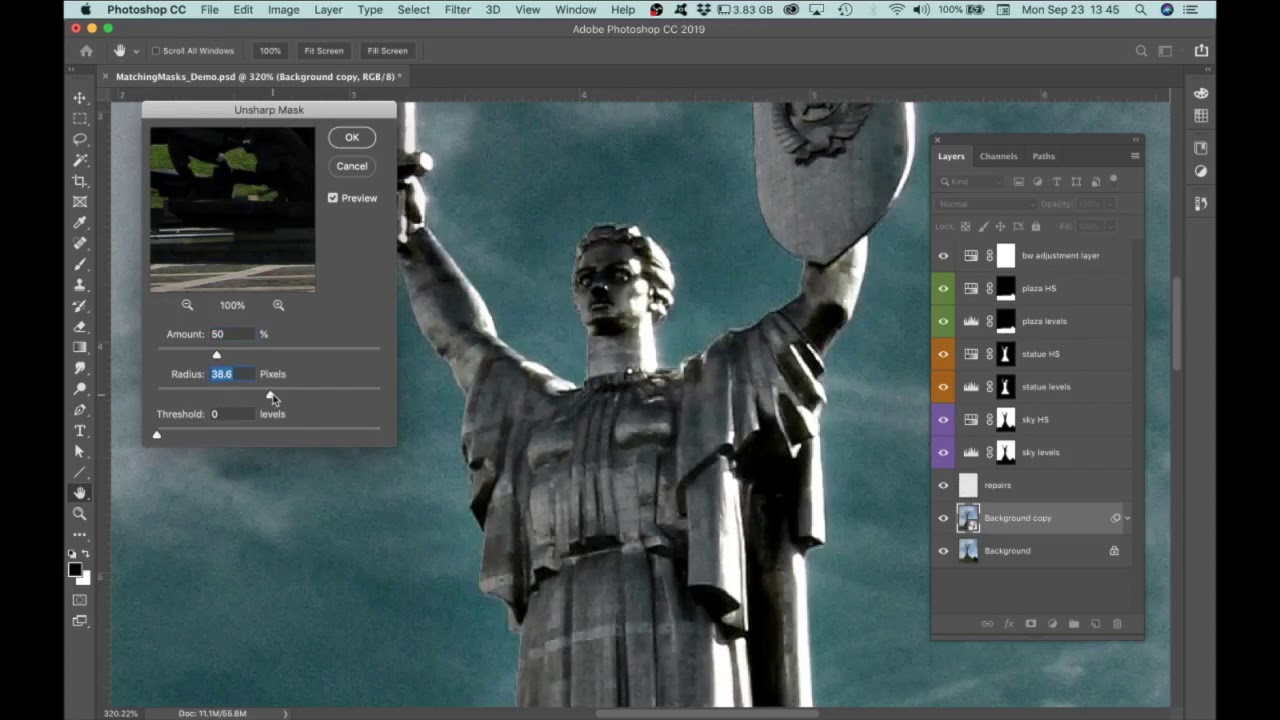Open the layer blend mode dropdown
The image size is (1280, 720).
click(985, 204)
